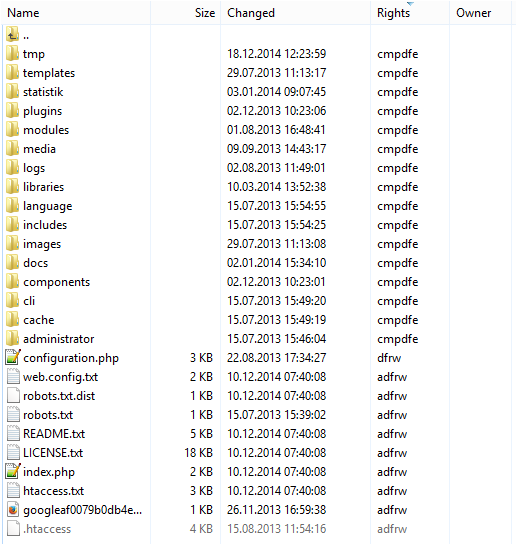Select the README.txt file name

[x=54, y=434]
